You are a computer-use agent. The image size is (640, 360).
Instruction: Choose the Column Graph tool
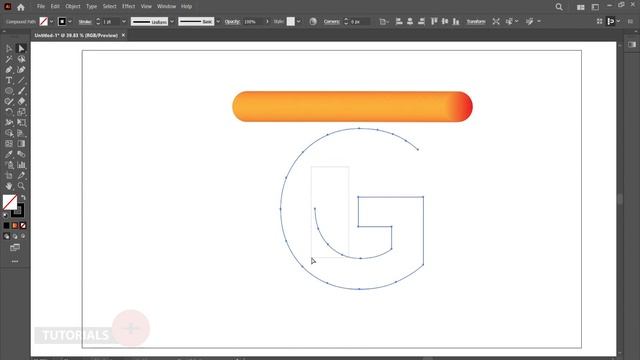(21, 165)
